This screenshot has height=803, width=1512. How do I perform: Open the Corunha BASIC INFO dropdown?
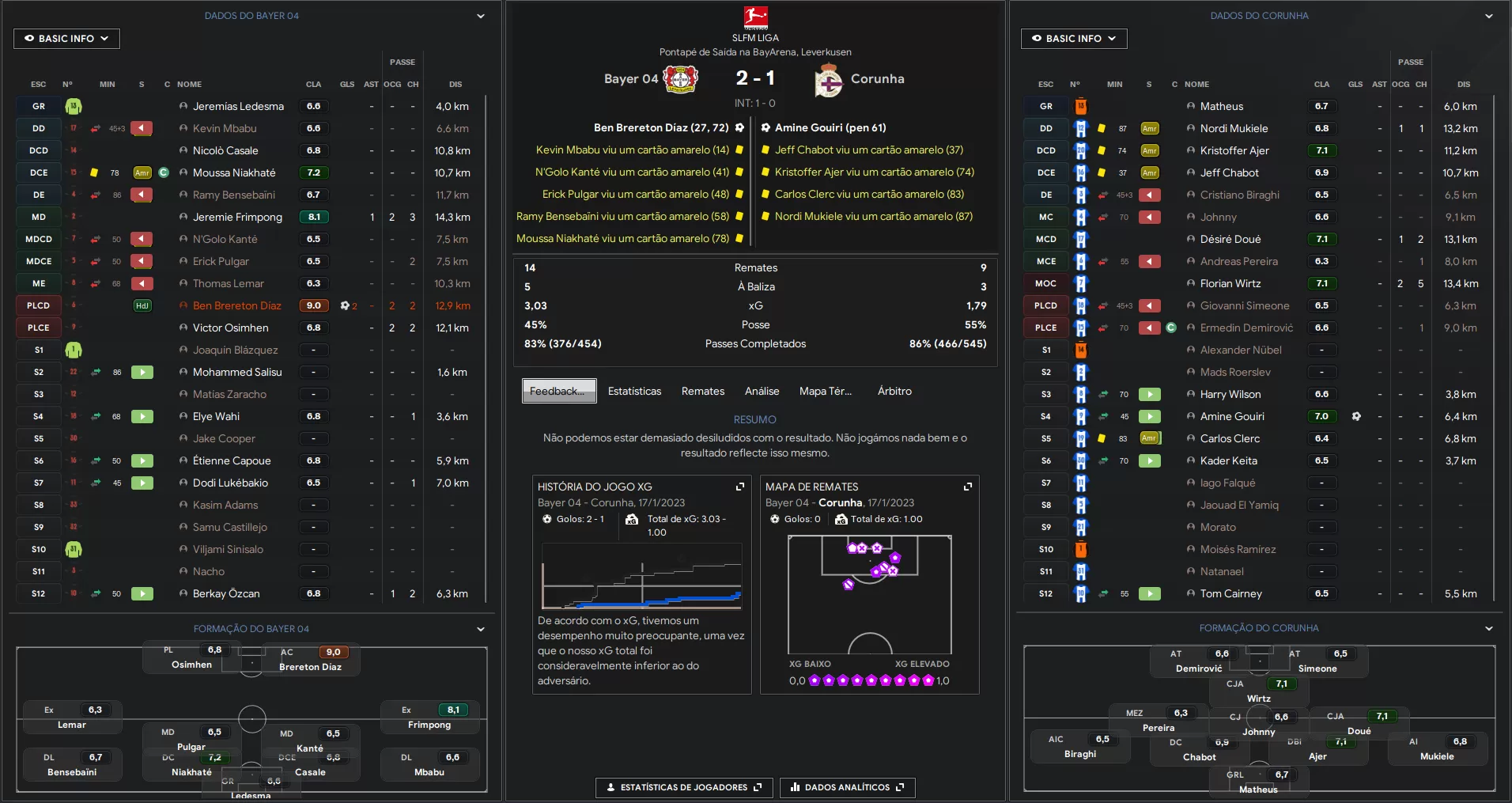[x=1074, y=38]
